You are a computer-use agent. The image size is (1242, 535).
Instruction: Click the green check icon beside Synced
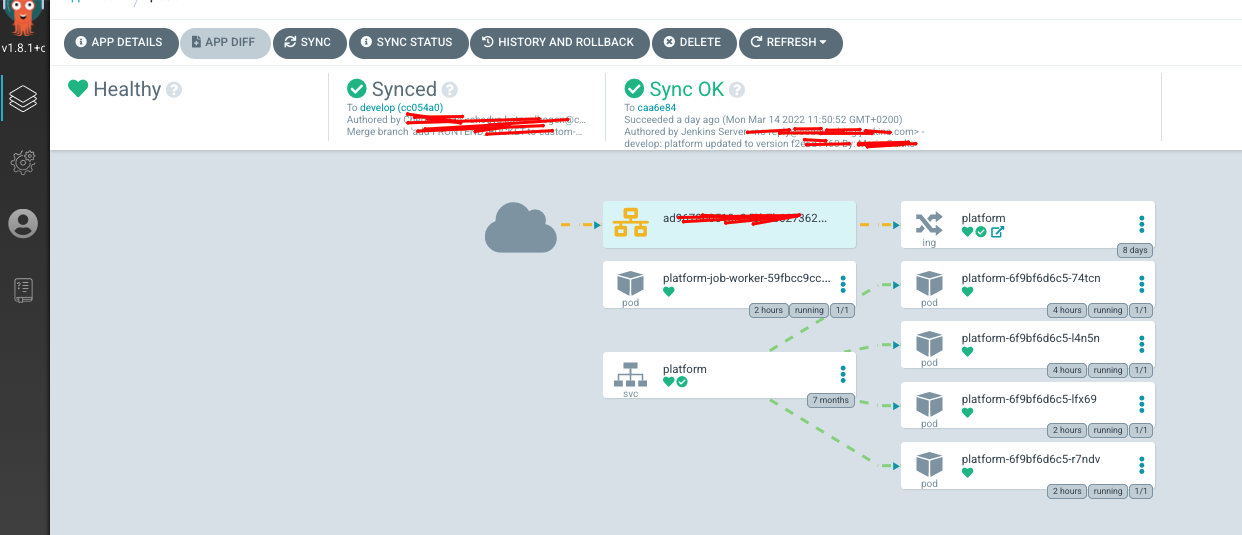point(357,90)
